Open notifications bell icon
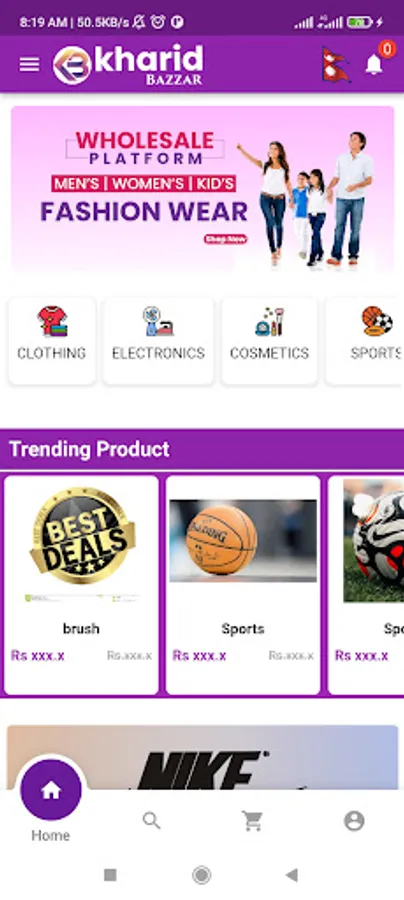This screenshot has height=900, width=404. click(x=374, y=65)
